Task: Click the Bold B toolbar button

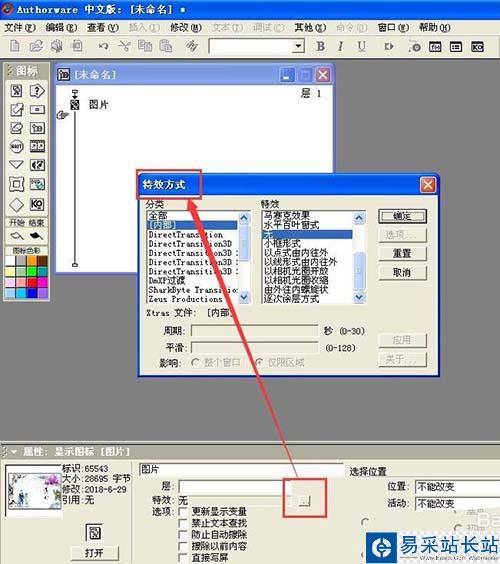Action: click(x=320, y=46)
